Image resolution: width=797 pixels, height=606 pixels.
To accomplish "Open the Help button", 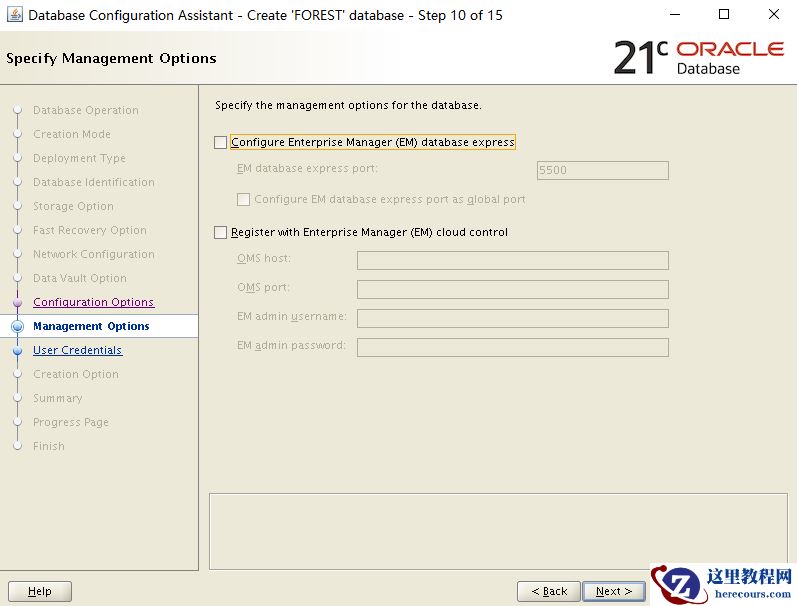I will click(40, 591).
